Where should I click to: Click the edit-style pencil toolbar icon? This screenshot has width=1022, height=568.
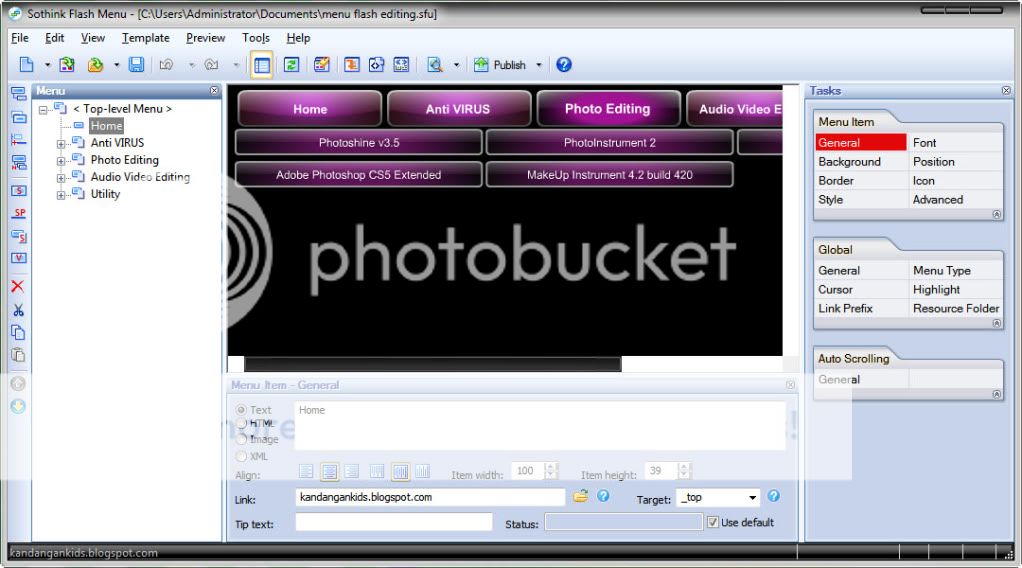[322, 65]
